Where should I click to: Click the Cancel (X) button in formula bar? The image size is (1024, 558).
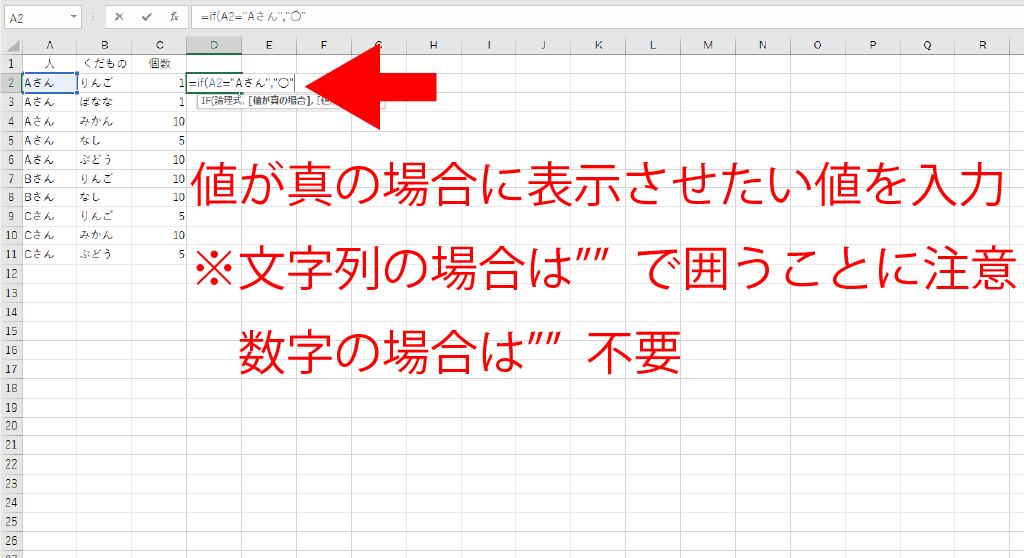tap(120, 17)
